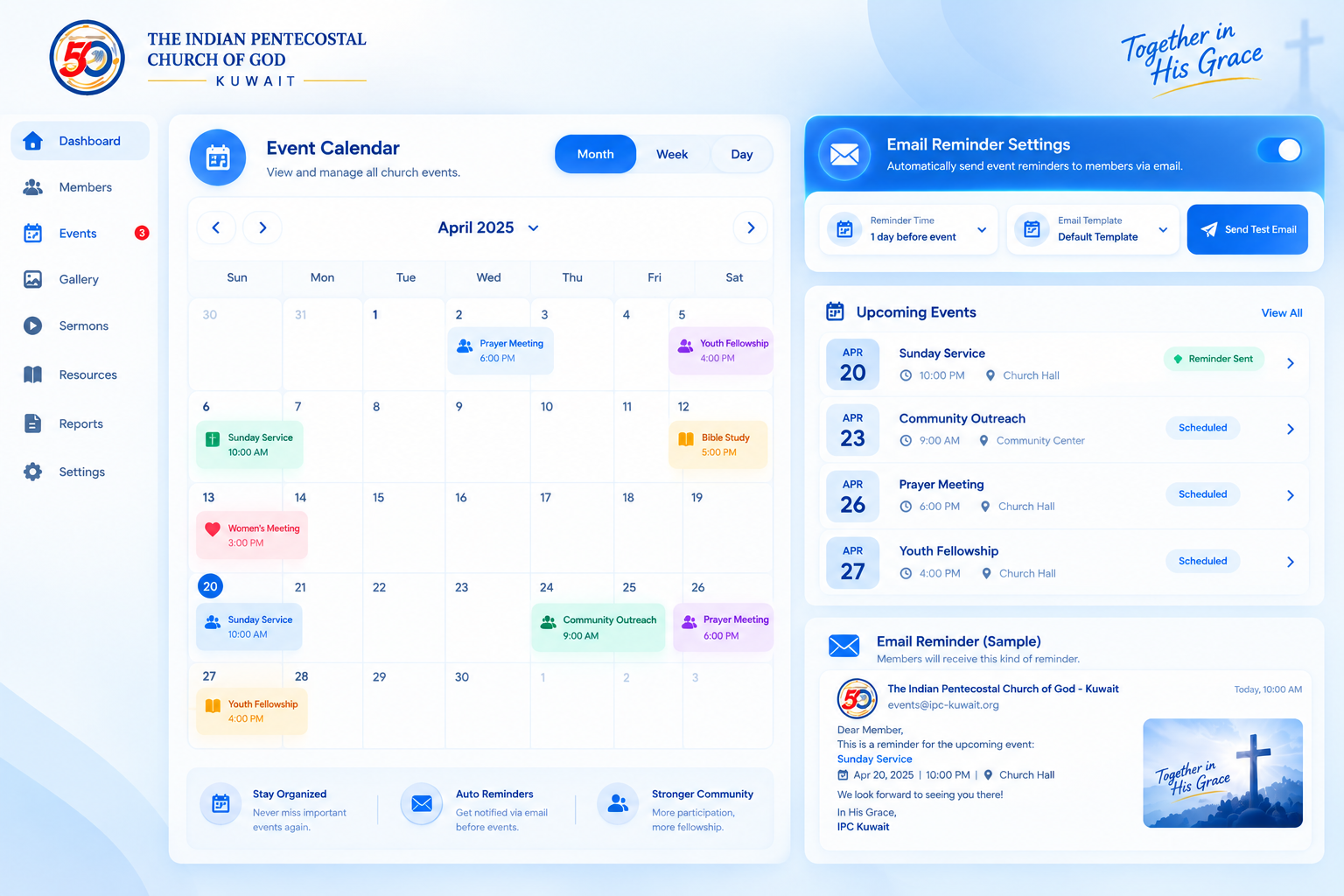This screenshot has height=896, width=1344.
Task: Click the Resources book icon in sidebar
Action: [x=33, y=374]
